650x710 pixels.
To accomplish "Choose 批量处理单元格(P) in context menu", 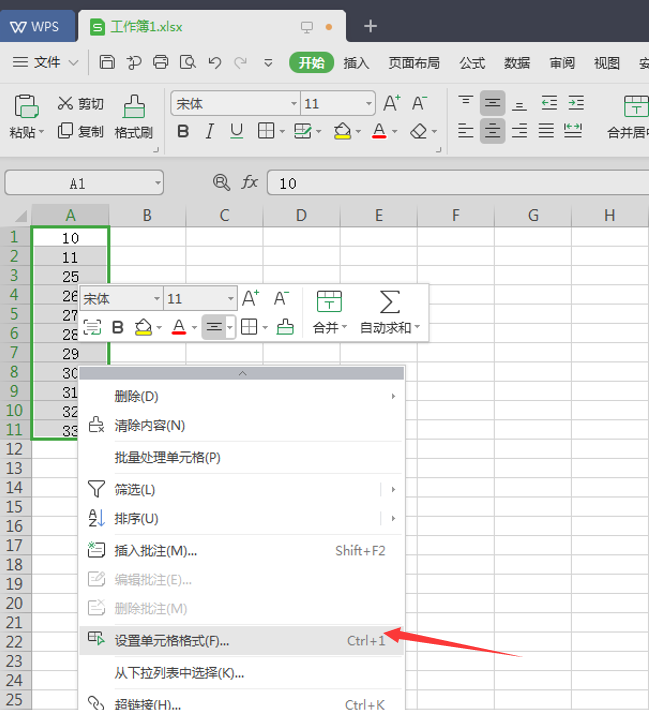I will (241, 457).
